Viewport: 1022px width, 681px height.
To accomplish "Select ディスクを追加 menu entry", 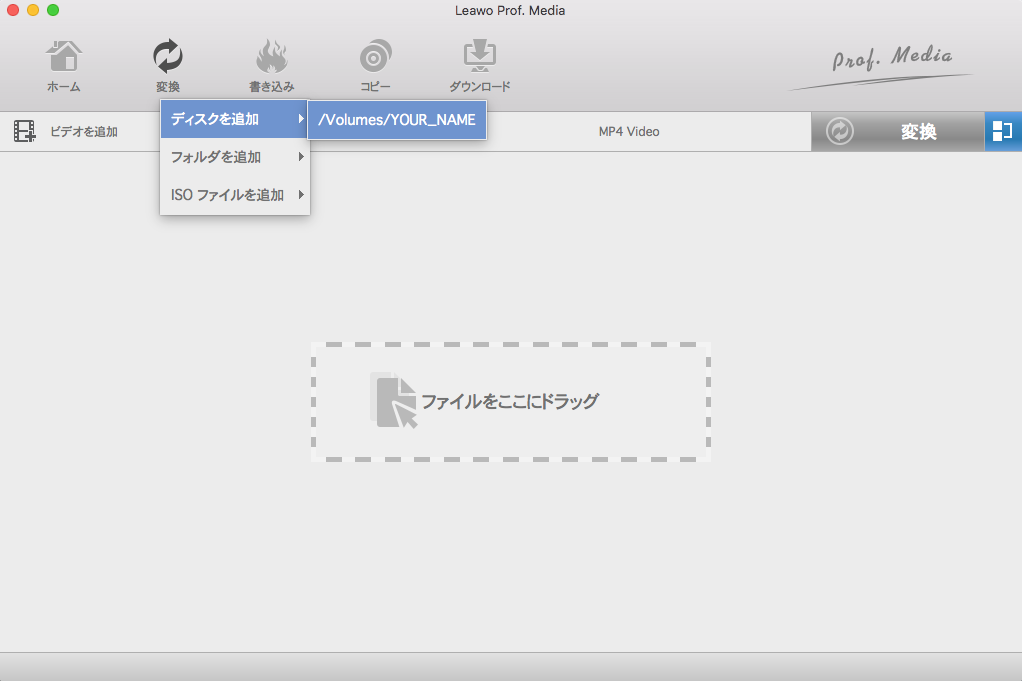I will pyautogui.click(x=235, y=119).
